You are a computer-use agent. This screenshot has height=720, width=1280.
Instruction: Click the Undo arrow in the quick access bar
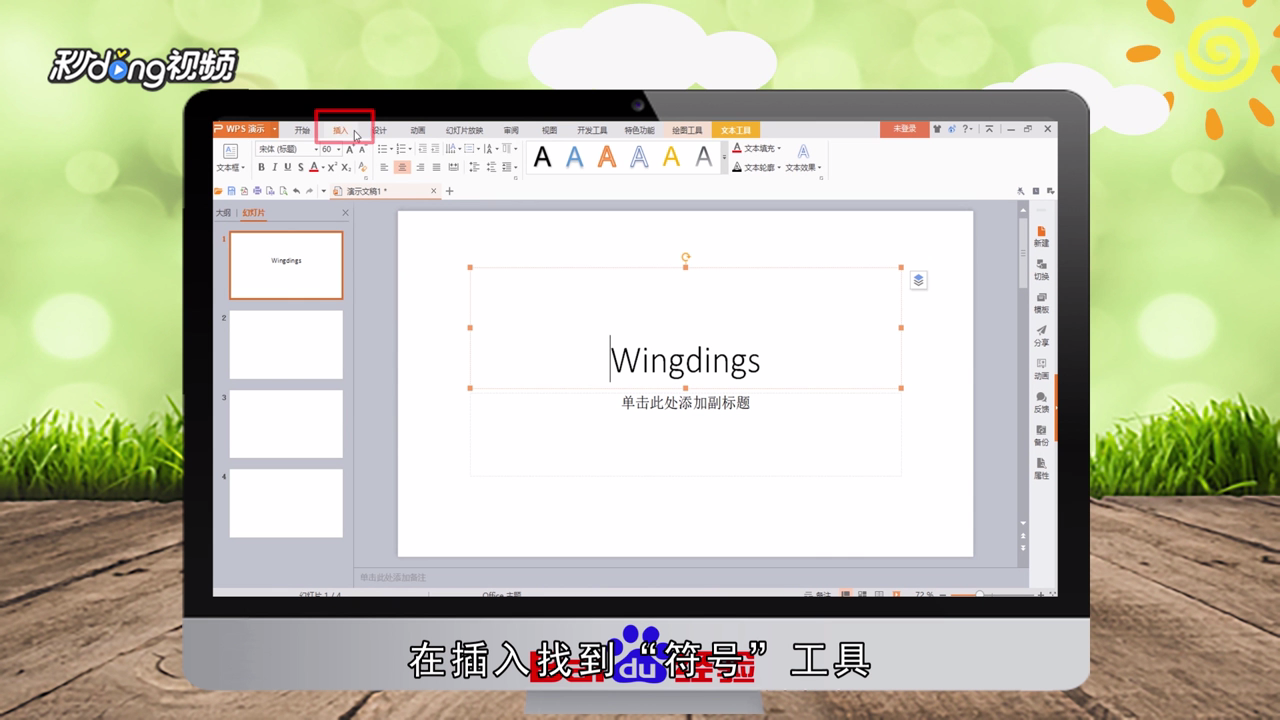[x=296, y=190]
